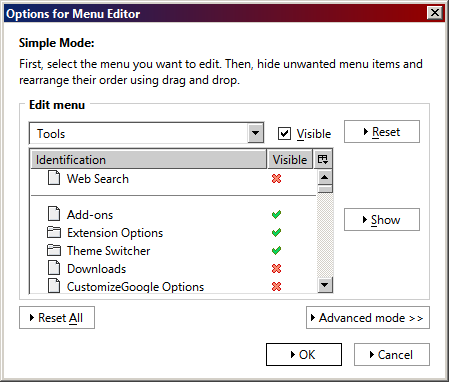
Task: Click the page icon beside Add-ons
Action: click(x=54, y=214)
